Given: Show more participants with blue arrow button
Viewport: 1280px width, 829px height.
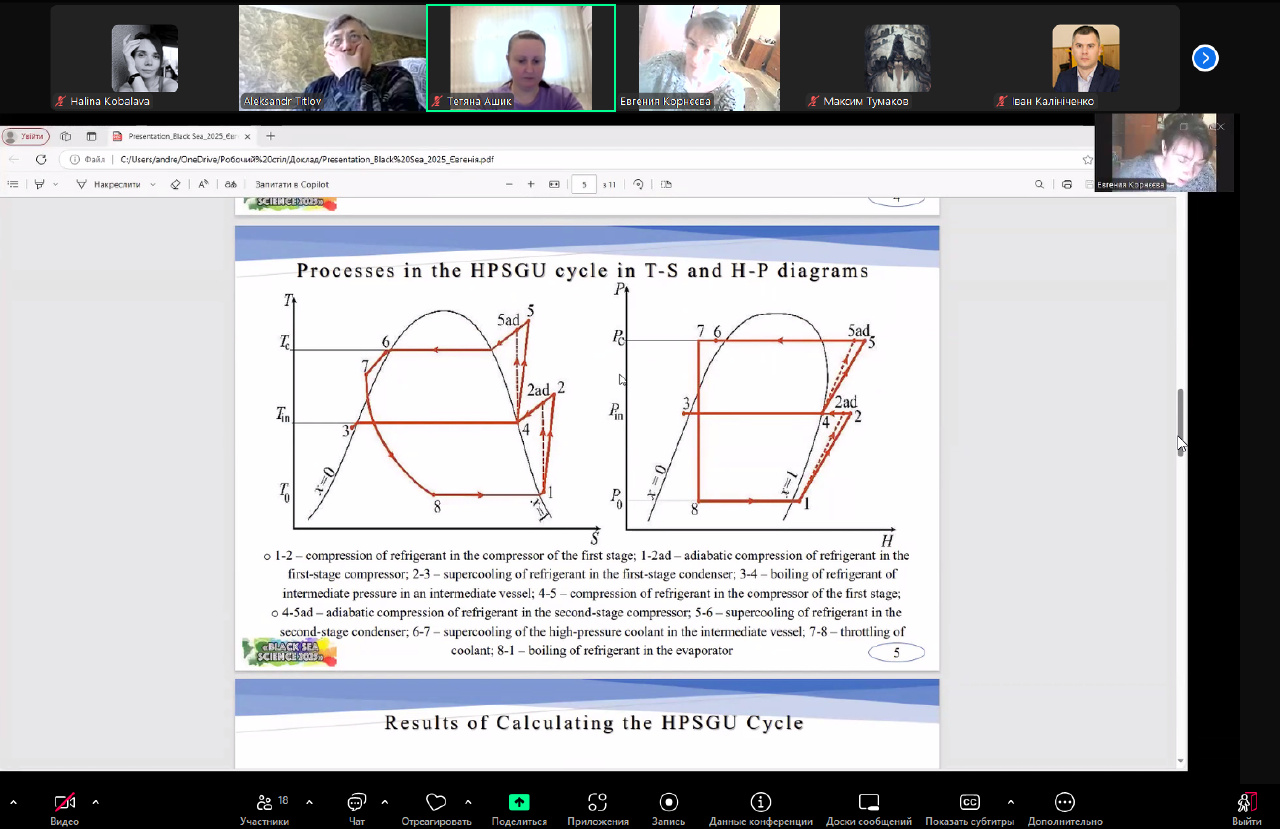Looking at the screenshot, I should 1205,58.
